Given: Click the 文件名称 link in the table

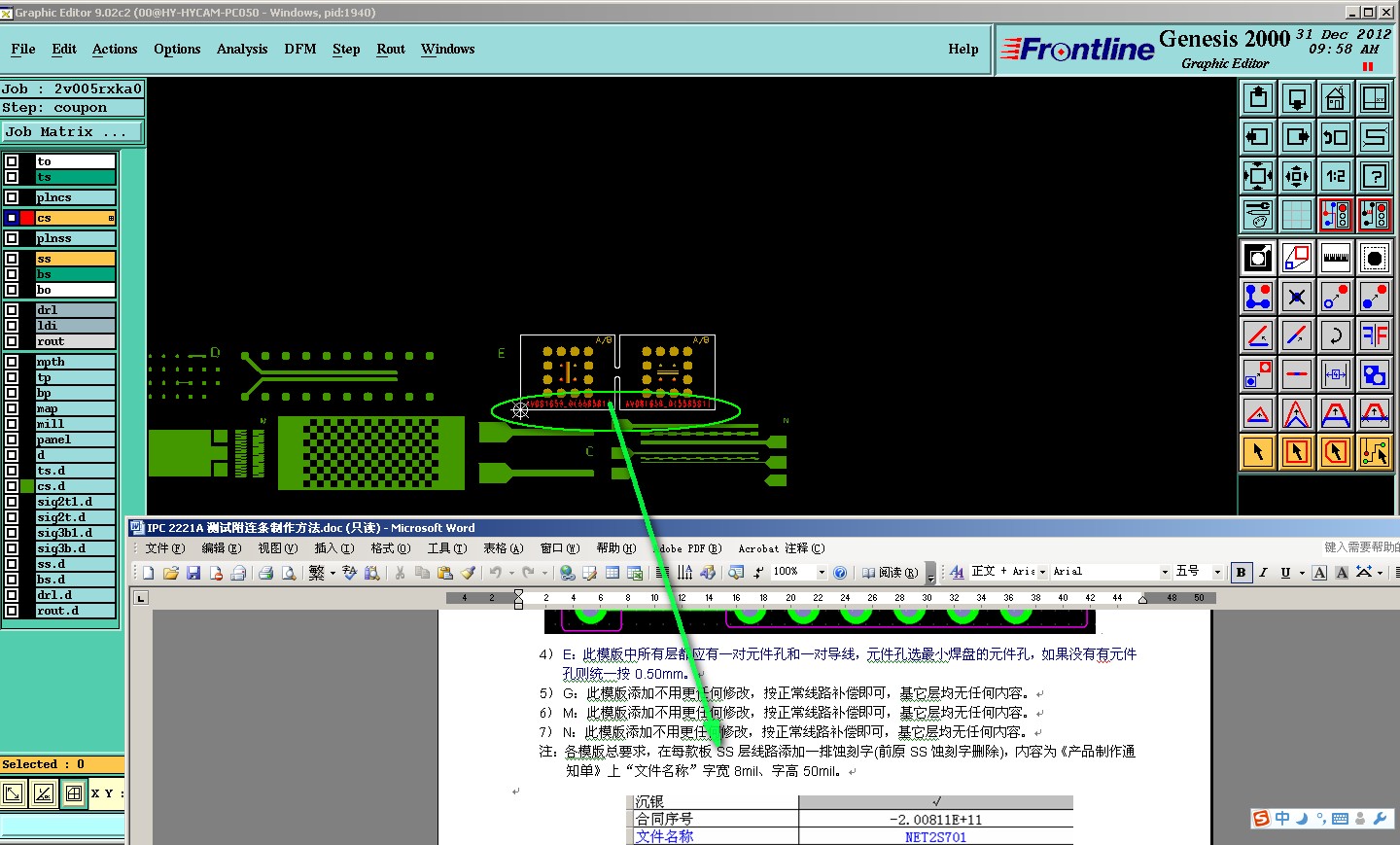Looking at the screenshot, I should coord(665,836).
